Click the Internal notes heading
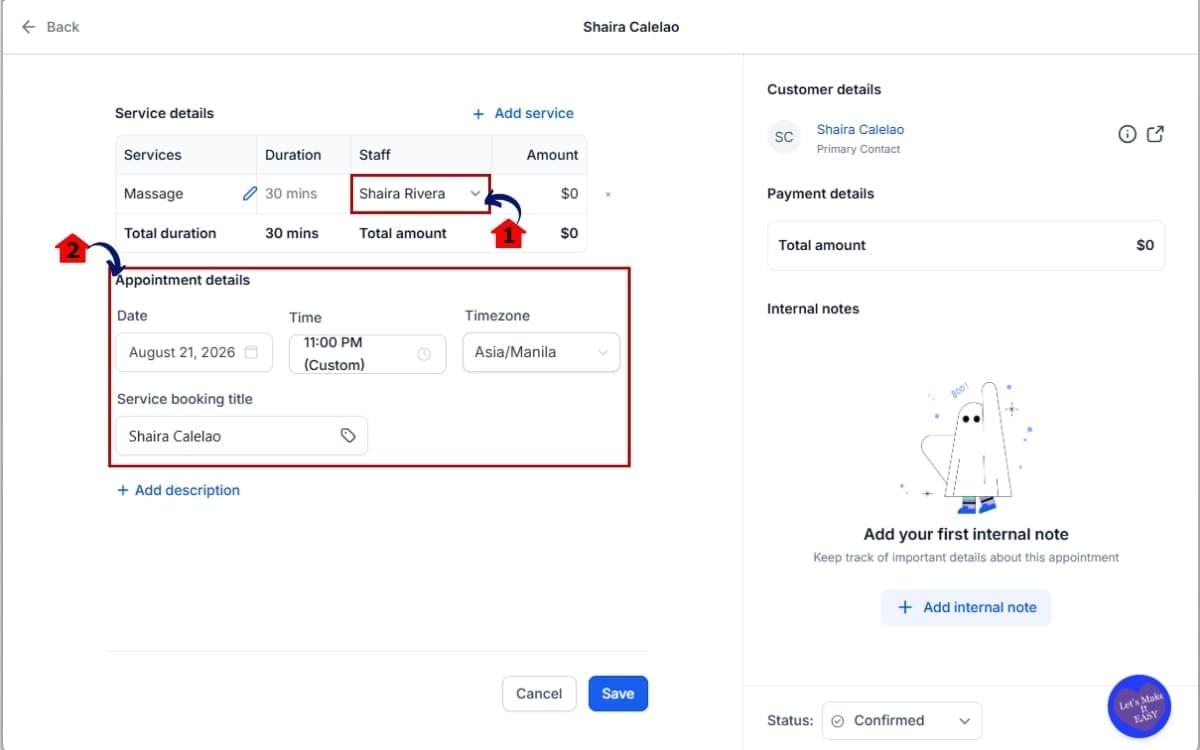The width and height of the screenshot is (1200, 750). click(813, 309)
